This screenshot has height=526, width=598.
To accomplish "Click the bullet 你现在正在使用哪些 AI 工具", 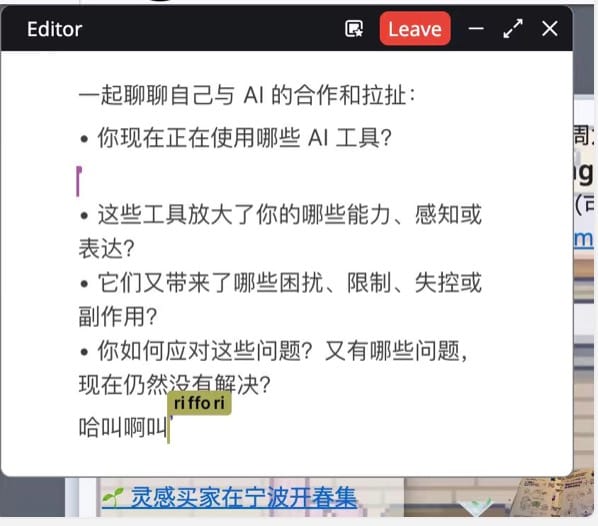I will [x=236, y=138].
